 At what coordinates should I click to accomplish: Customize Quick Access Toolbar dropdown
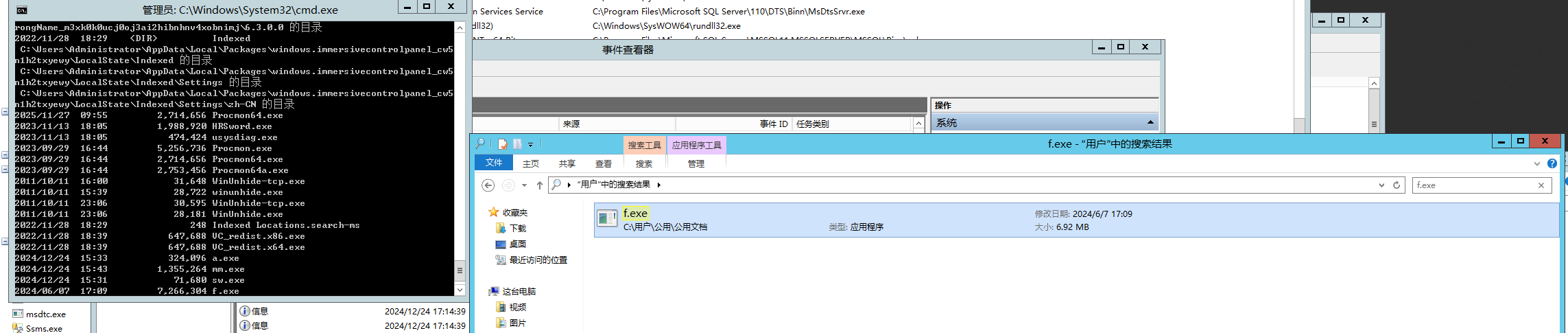531,145
